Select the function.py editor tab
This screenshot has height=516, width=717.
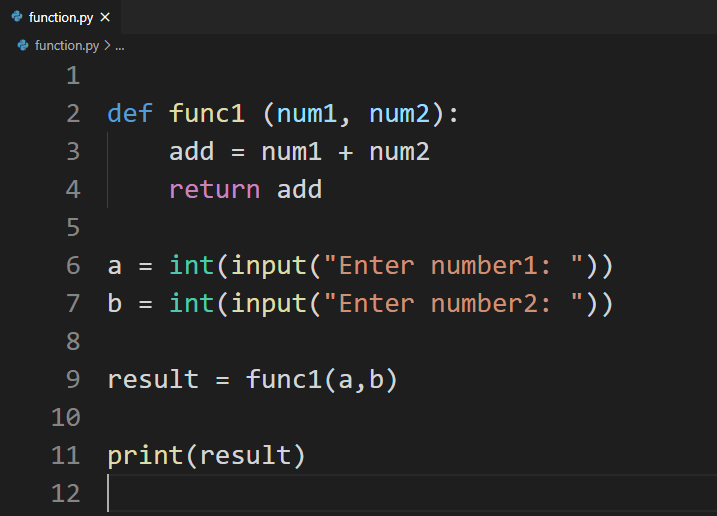point(60,17)
